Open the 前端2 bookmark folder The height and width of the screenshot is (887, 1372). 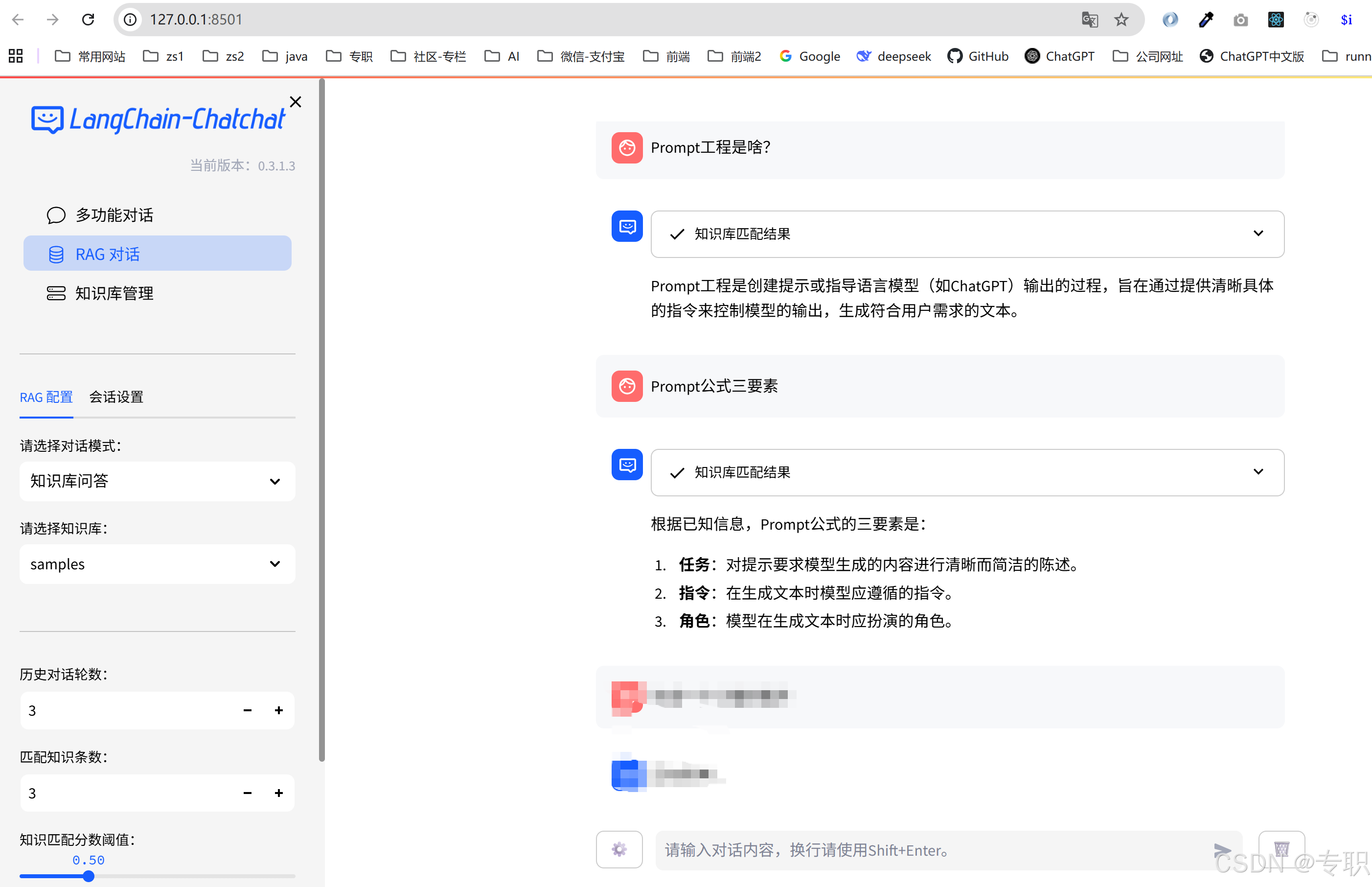pos(734,56)
